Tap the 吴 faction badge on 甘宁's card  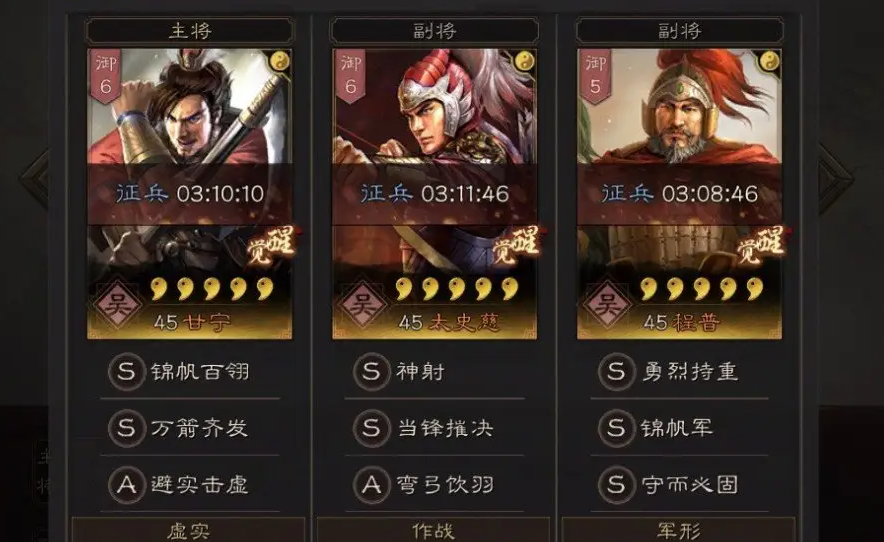[x=117, y=305]
